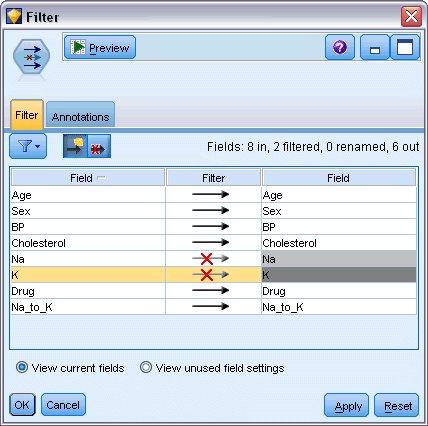Screen dimensions: 428x426
Task: Select the Na_to_K input field row
Action: click(88, 307)
